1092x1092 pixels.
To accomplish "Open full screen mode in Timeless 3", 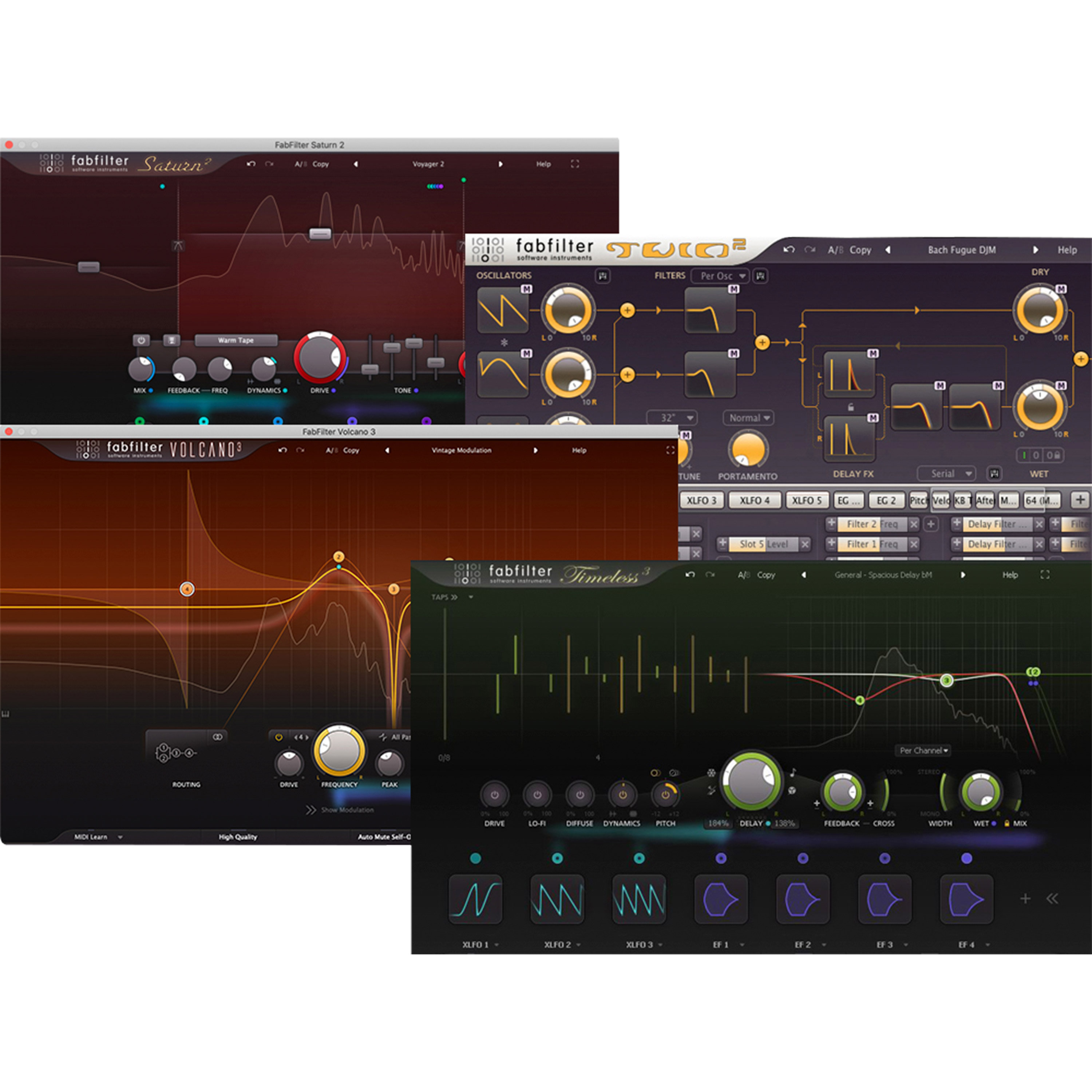I will coord(1045,575).
